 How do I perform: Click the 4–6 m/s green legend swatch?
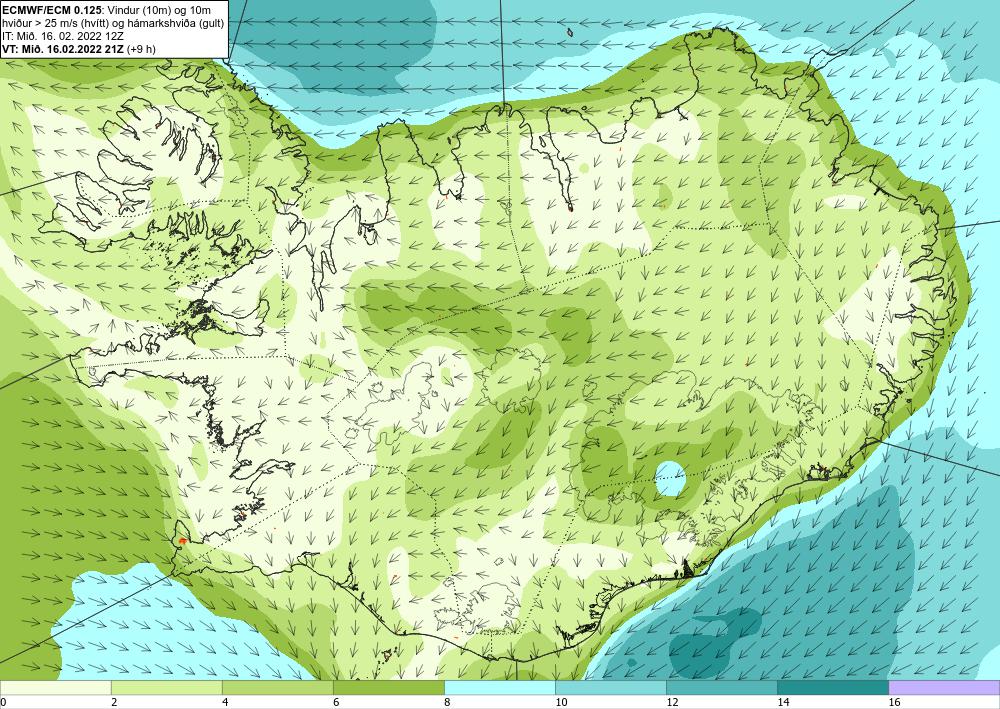pos(277,687)
